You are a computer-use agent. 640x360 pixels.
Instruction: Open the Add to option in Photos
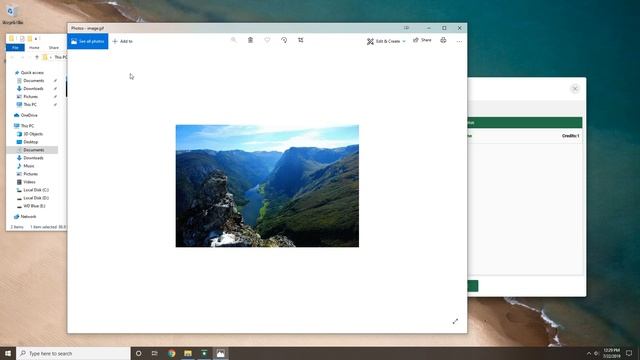pyautogui.click(x=122, y=41)
